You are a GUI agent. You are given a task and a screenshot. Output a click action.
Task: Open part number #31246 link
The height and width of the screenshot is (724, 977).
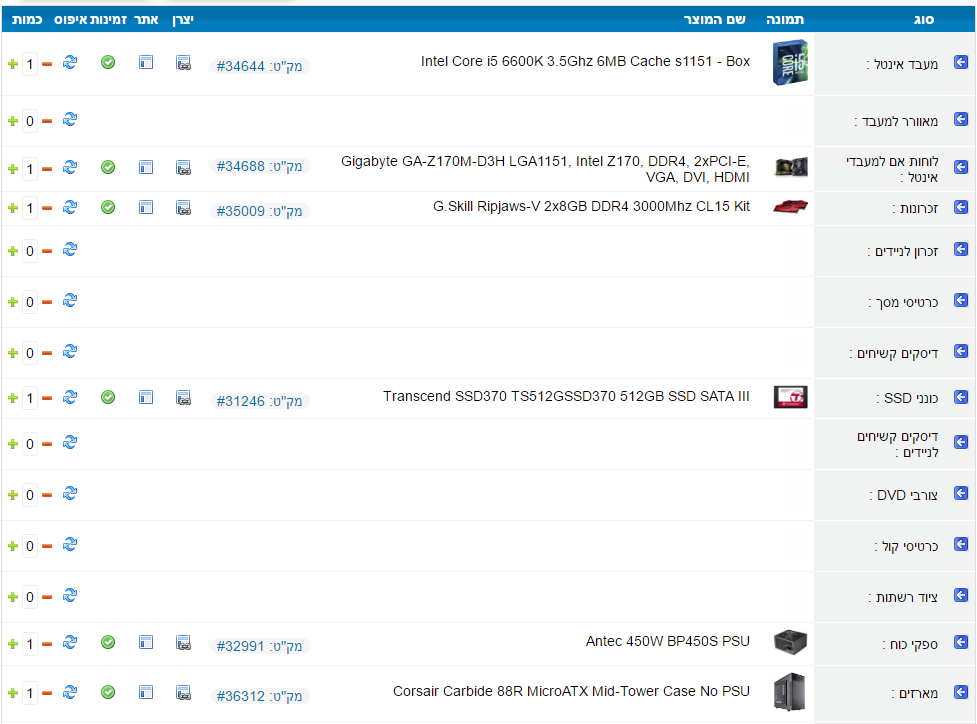coord(259,401)
